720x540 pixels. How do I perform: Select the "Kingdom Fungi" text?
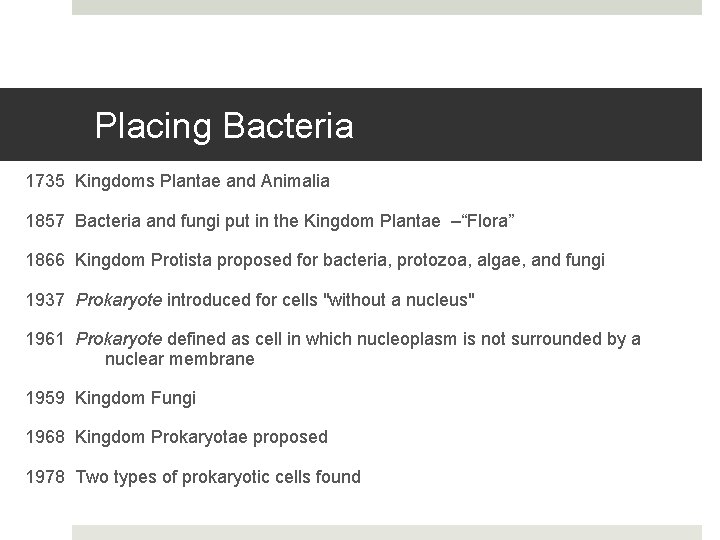point(136,398)
